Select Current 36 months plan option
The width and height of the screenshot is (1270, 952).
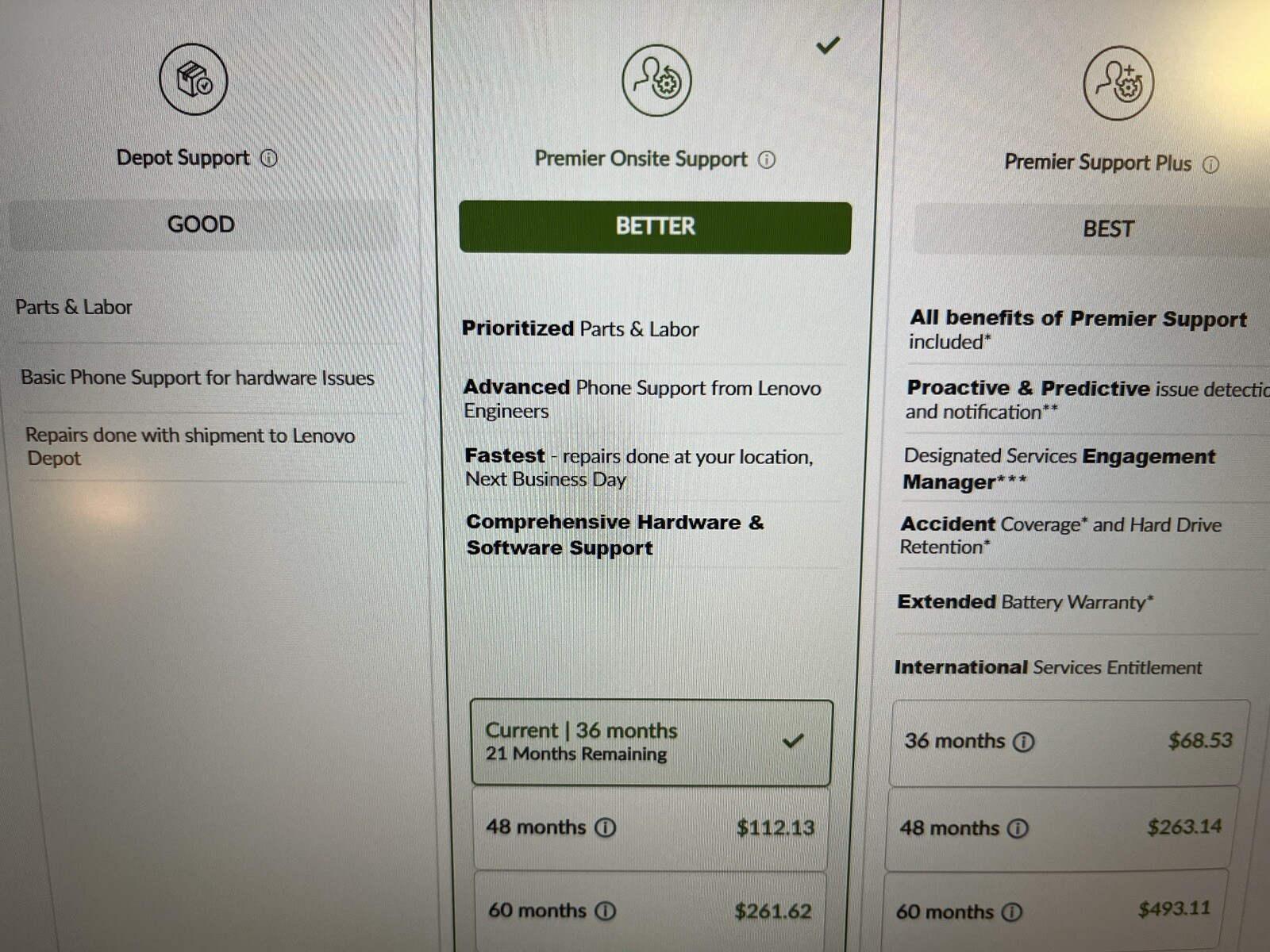pyautogui.click(x=651, y=743)
